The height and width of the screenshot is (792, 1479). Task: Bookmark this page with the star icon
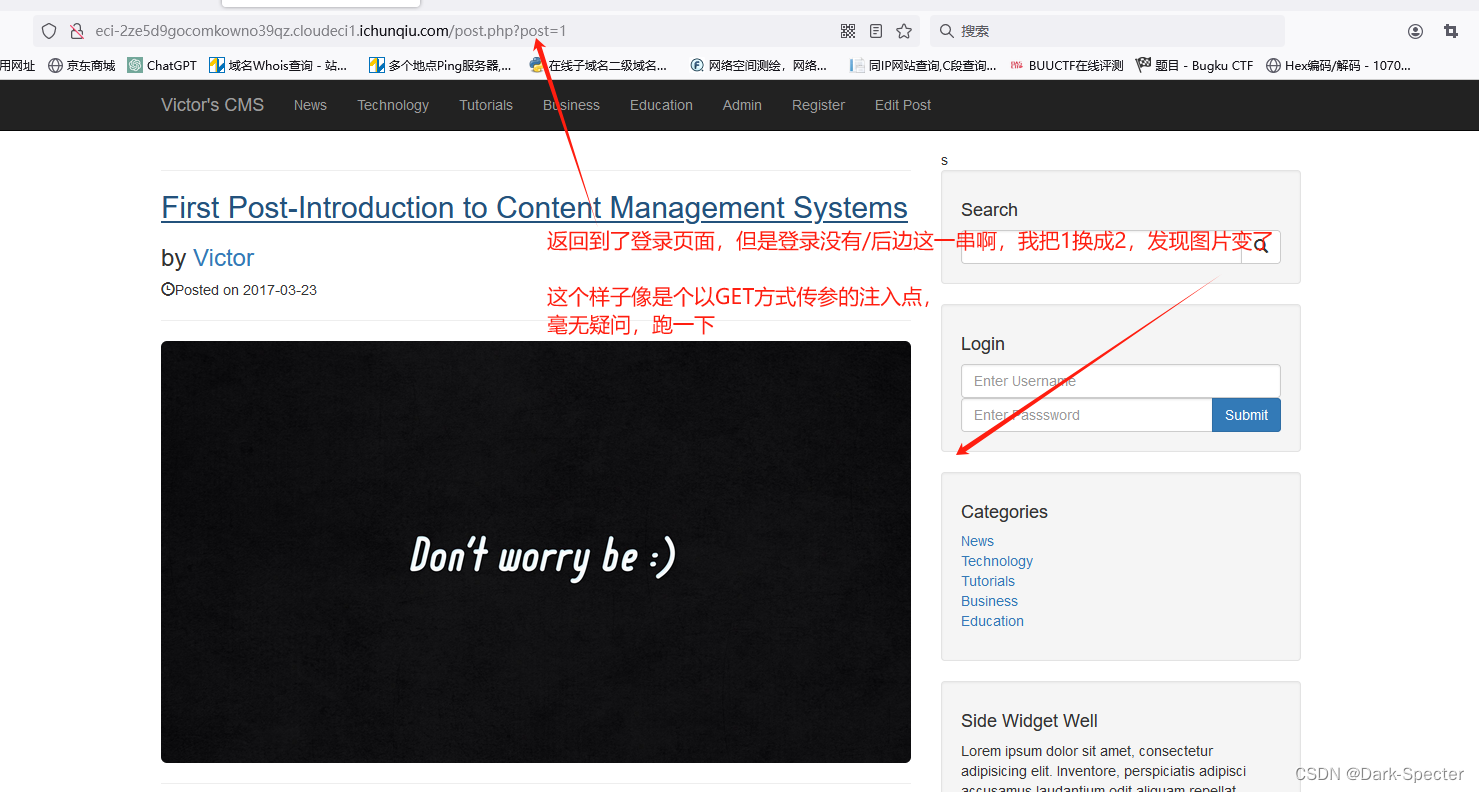(904, 31)
